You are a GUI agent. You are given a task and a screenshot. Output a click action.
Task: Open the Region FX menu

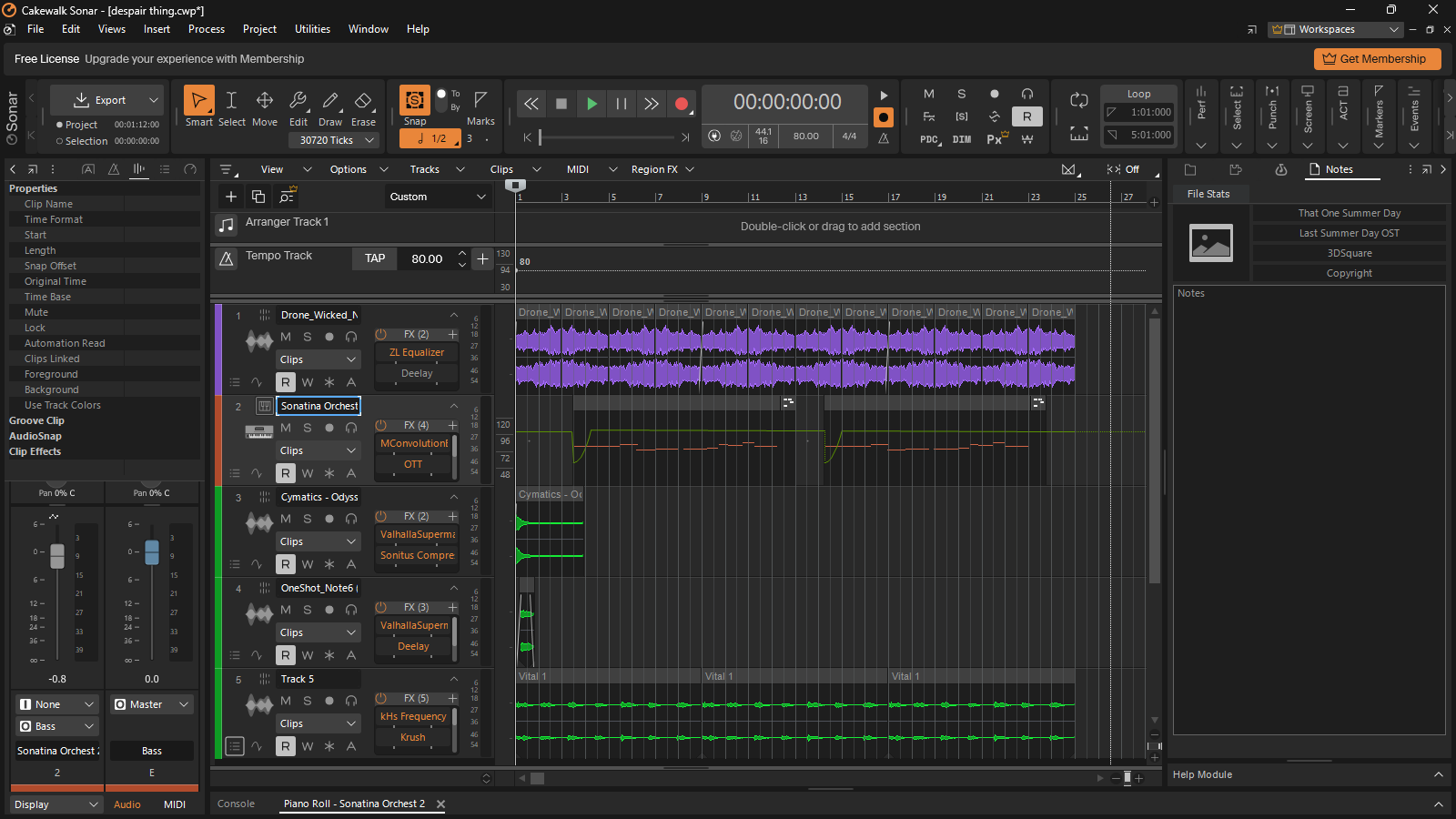(x=662, y=169)
